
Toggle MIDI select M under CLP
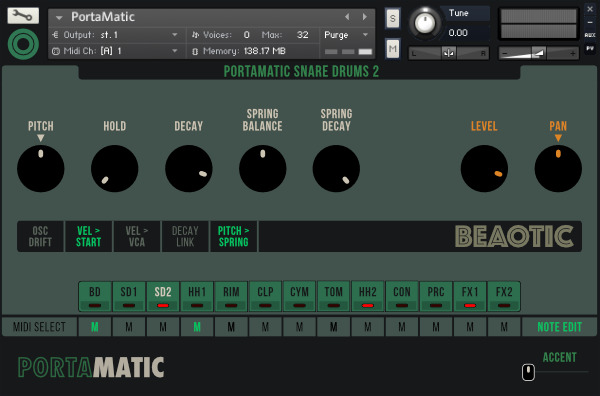tap(265, 327)
